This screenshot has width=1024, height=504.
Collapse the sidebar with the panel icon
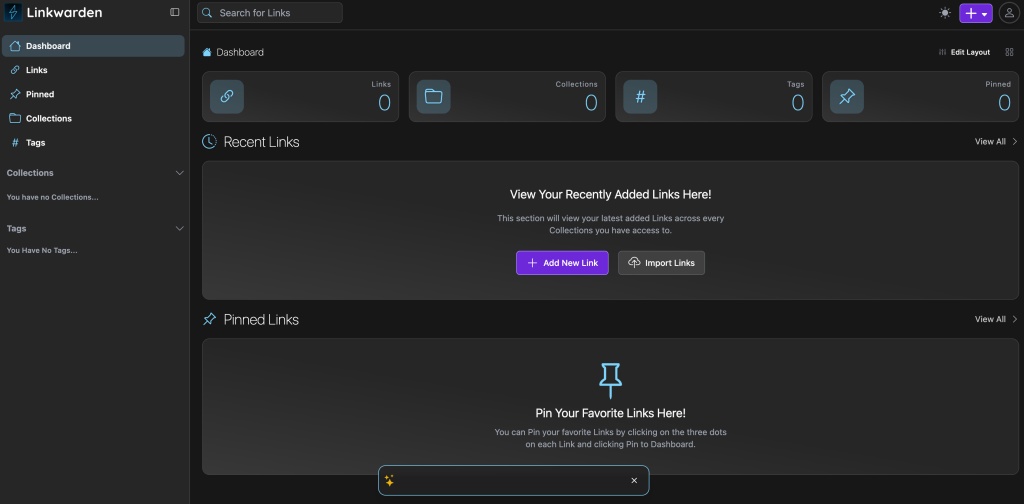pos(175,13)
